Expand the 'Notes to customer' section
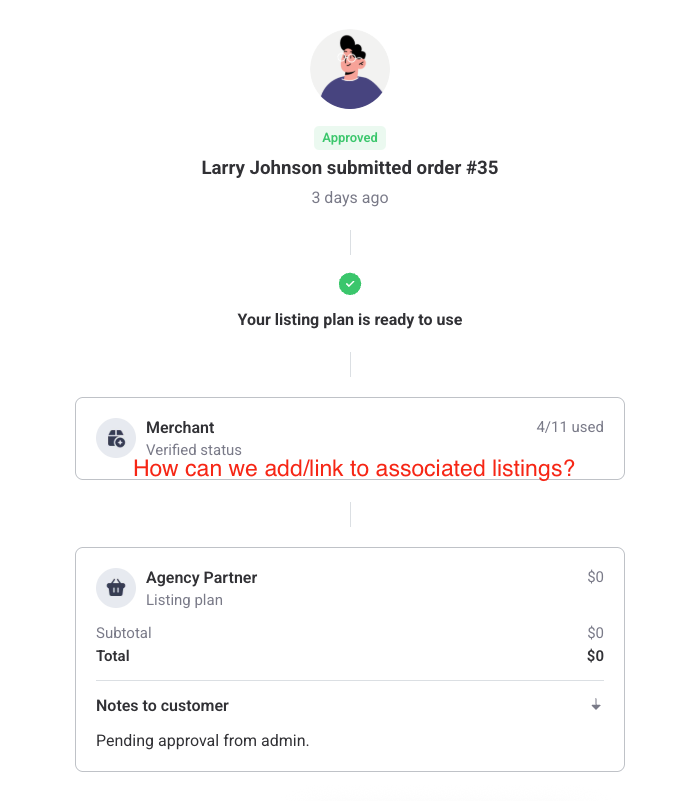 [x=162, y=706]
